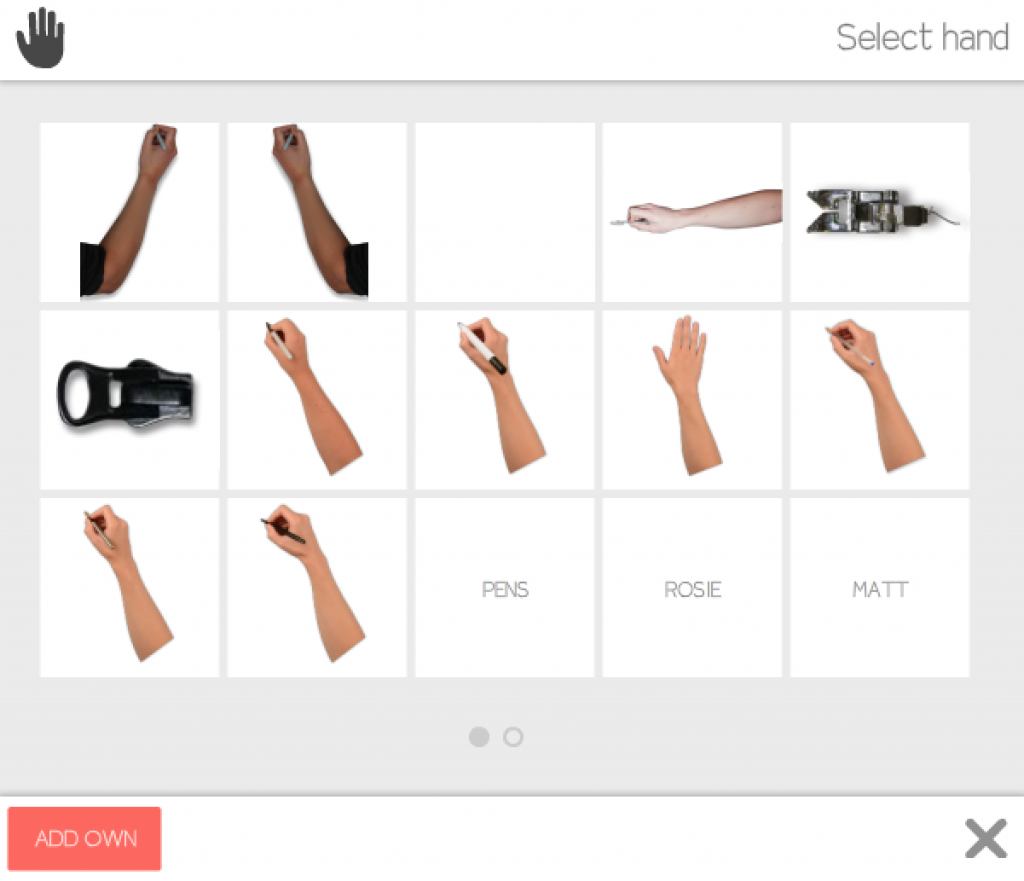Pick the black zipper pull

[x=129, y=400]
